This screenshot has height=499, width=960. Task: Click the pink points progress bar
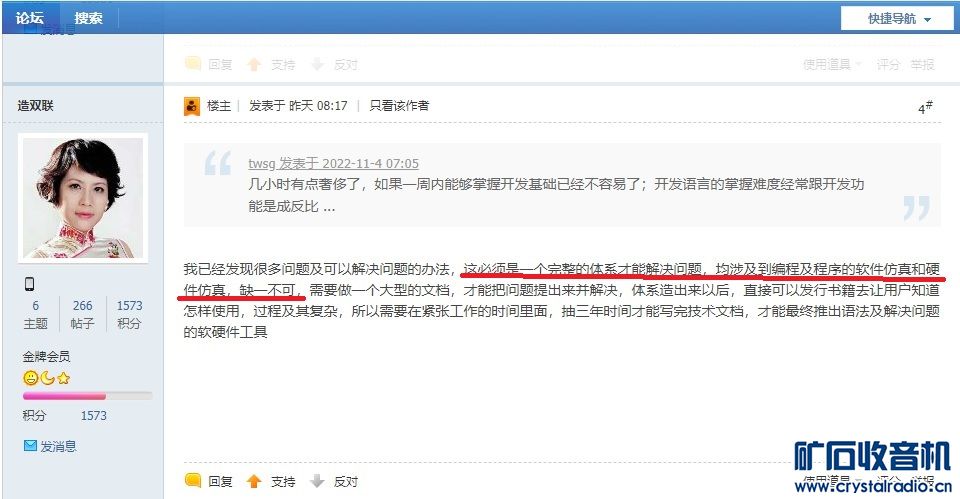[x=87, y=396]
